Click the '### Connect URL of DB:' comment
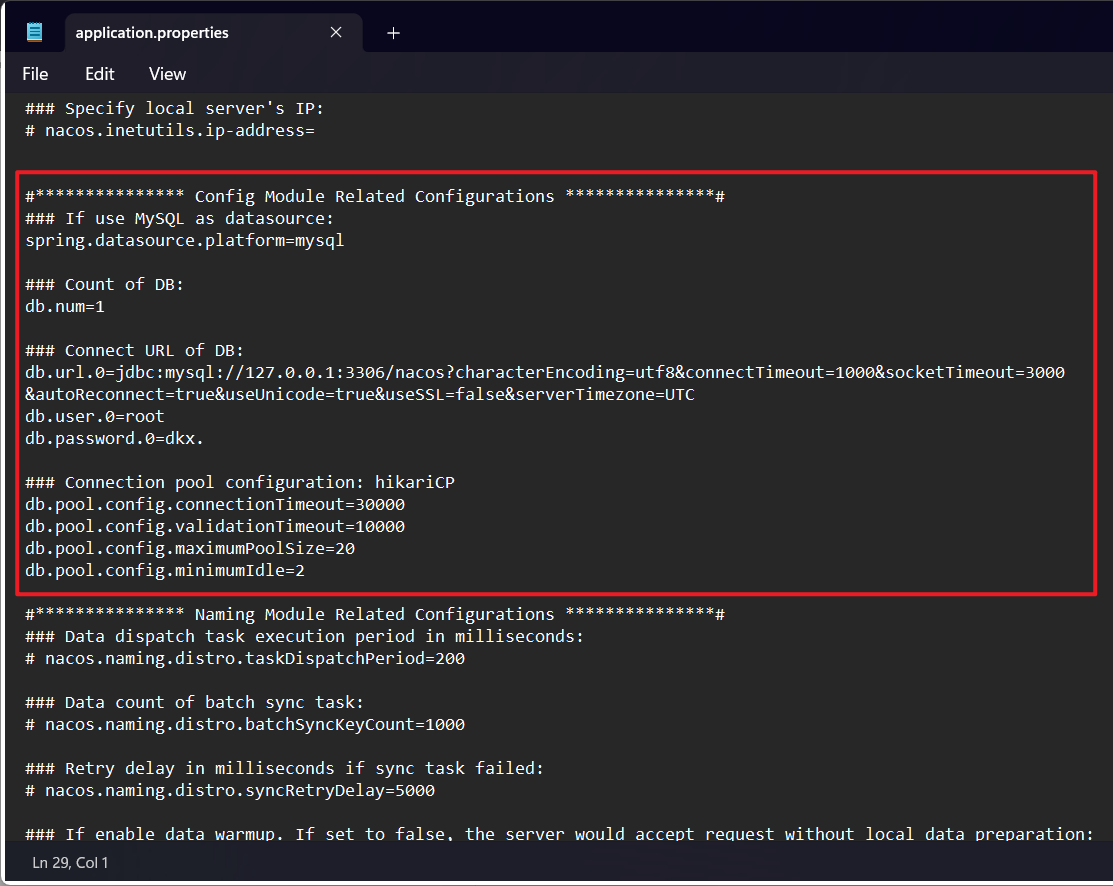1113x886 pixels. tap(134, 351)
